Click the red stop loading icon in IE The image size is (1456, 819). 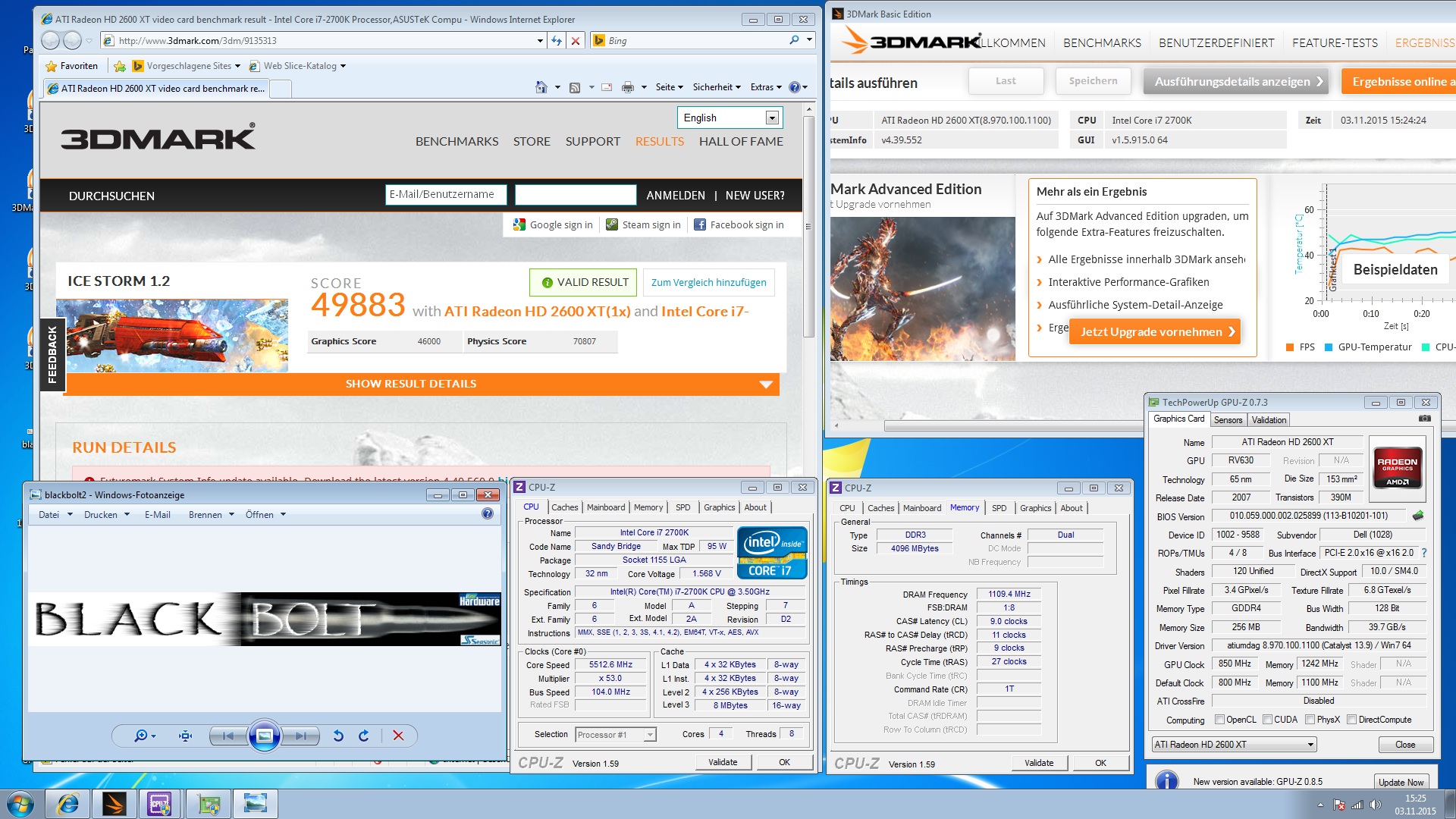click(x=576, y=41)
